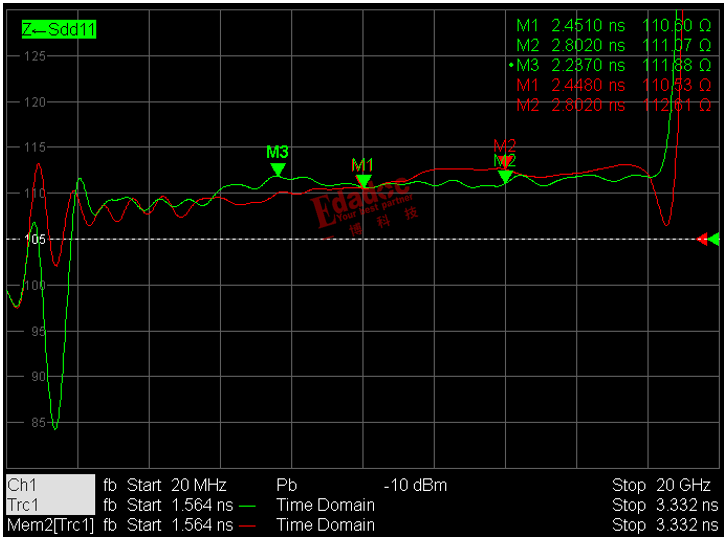
Task: Click active M3 readout 2.2370 ns
Action: [x=588, y=65]
